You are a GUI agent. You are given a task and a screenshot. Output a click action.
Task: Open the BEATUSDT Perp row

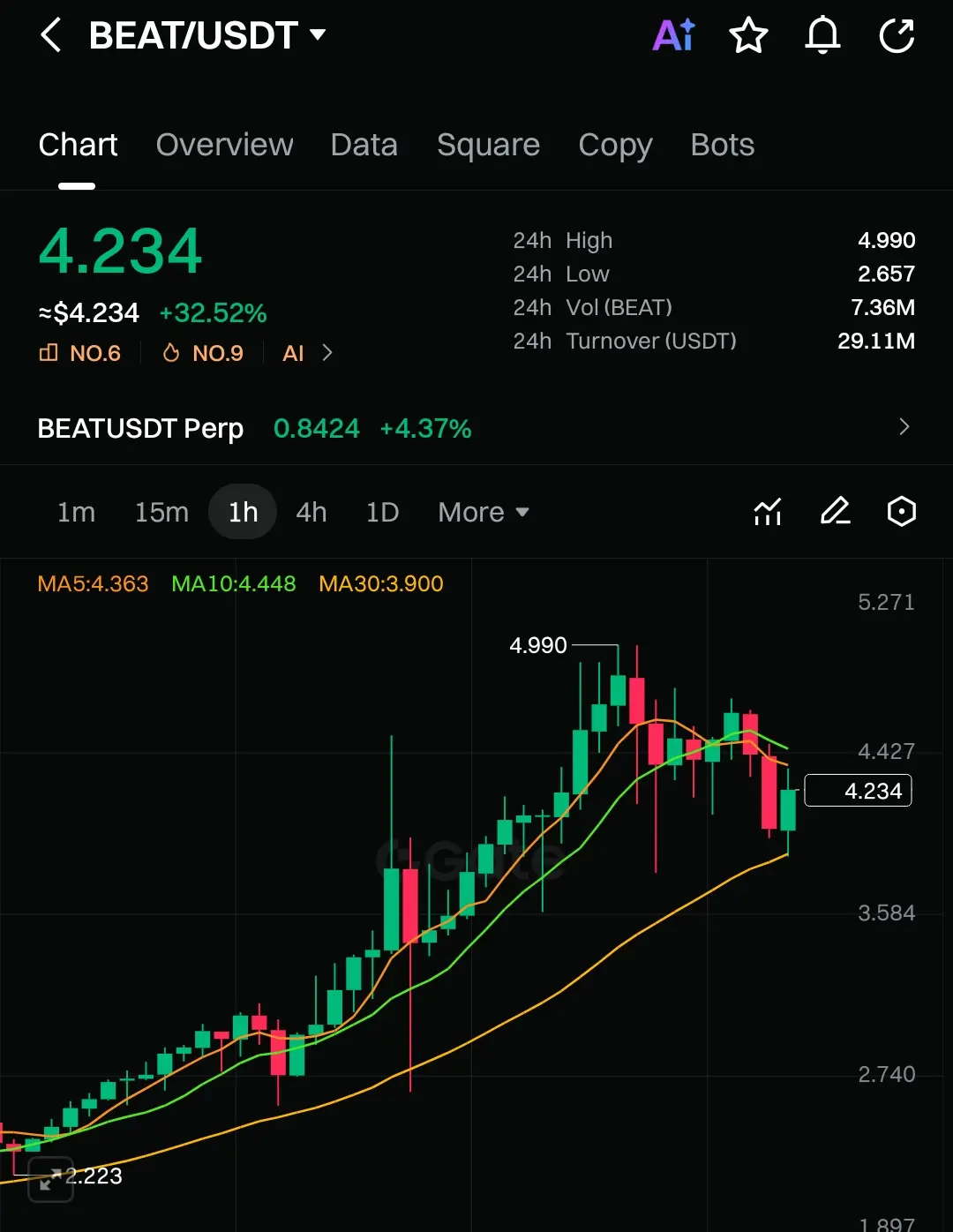click(476, 428)
